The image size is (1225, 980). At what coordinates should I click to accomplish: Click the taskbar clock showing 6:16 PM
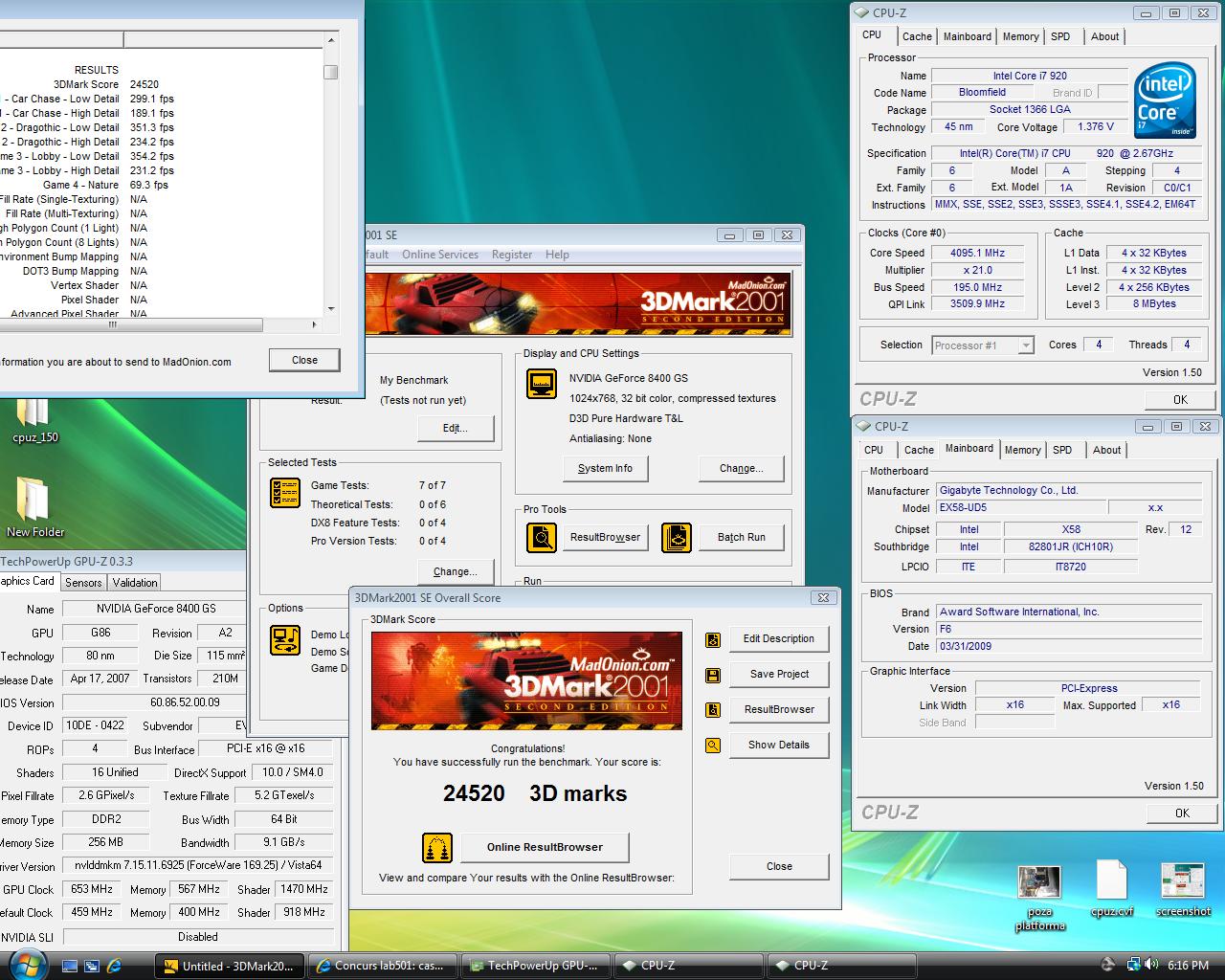1189,965
